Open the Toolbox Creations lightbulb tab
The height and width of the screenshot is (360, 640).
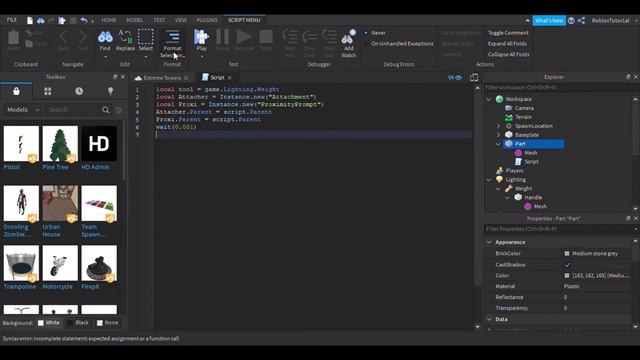pos(110,91)
